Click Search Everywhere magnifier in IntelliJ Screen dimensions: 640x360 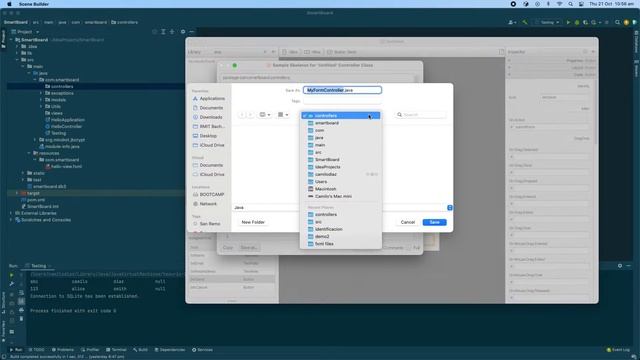click(x=617, y=22)
